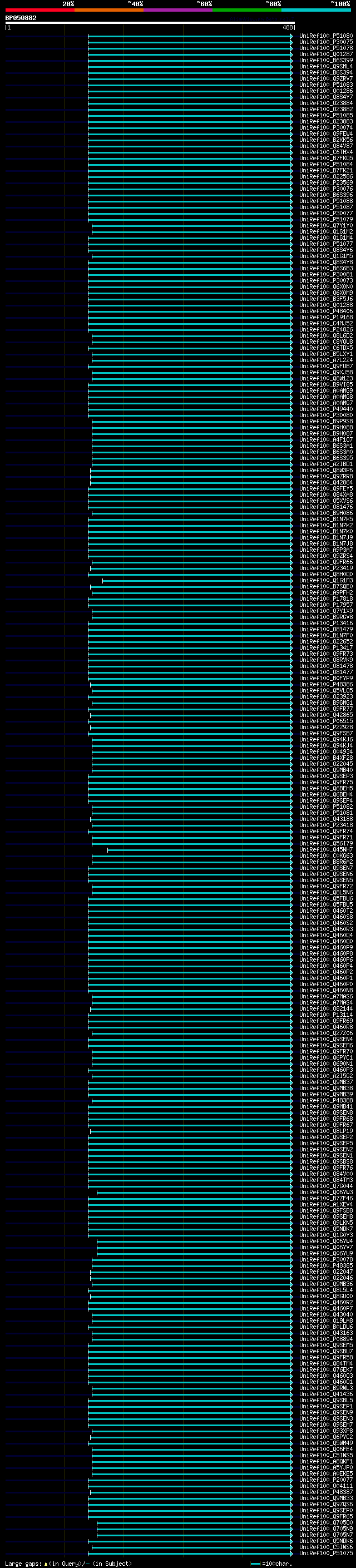Click the 488 query end position label
Screen dimensions: 356x1568
point(288,27)
